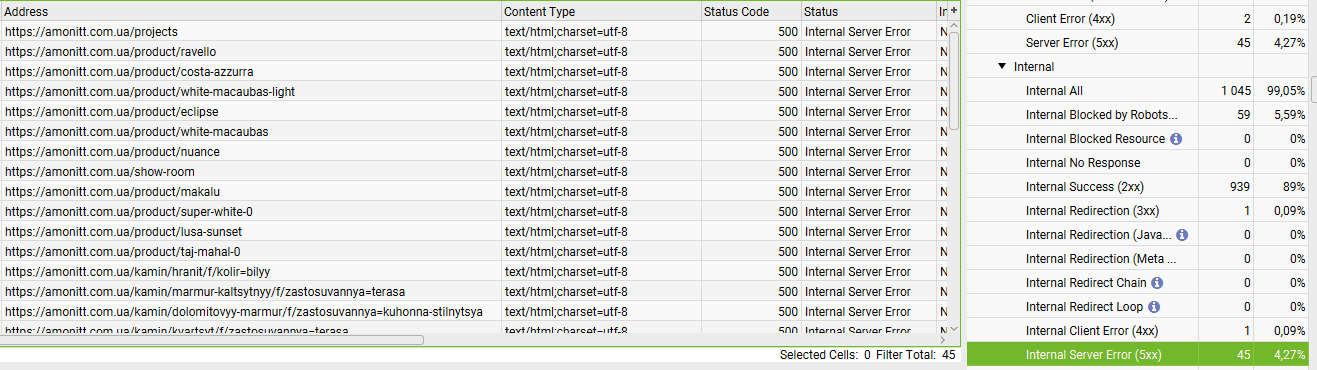
Task: Select the Internal Blocked Resource filter
Action: coord(1137,139)
